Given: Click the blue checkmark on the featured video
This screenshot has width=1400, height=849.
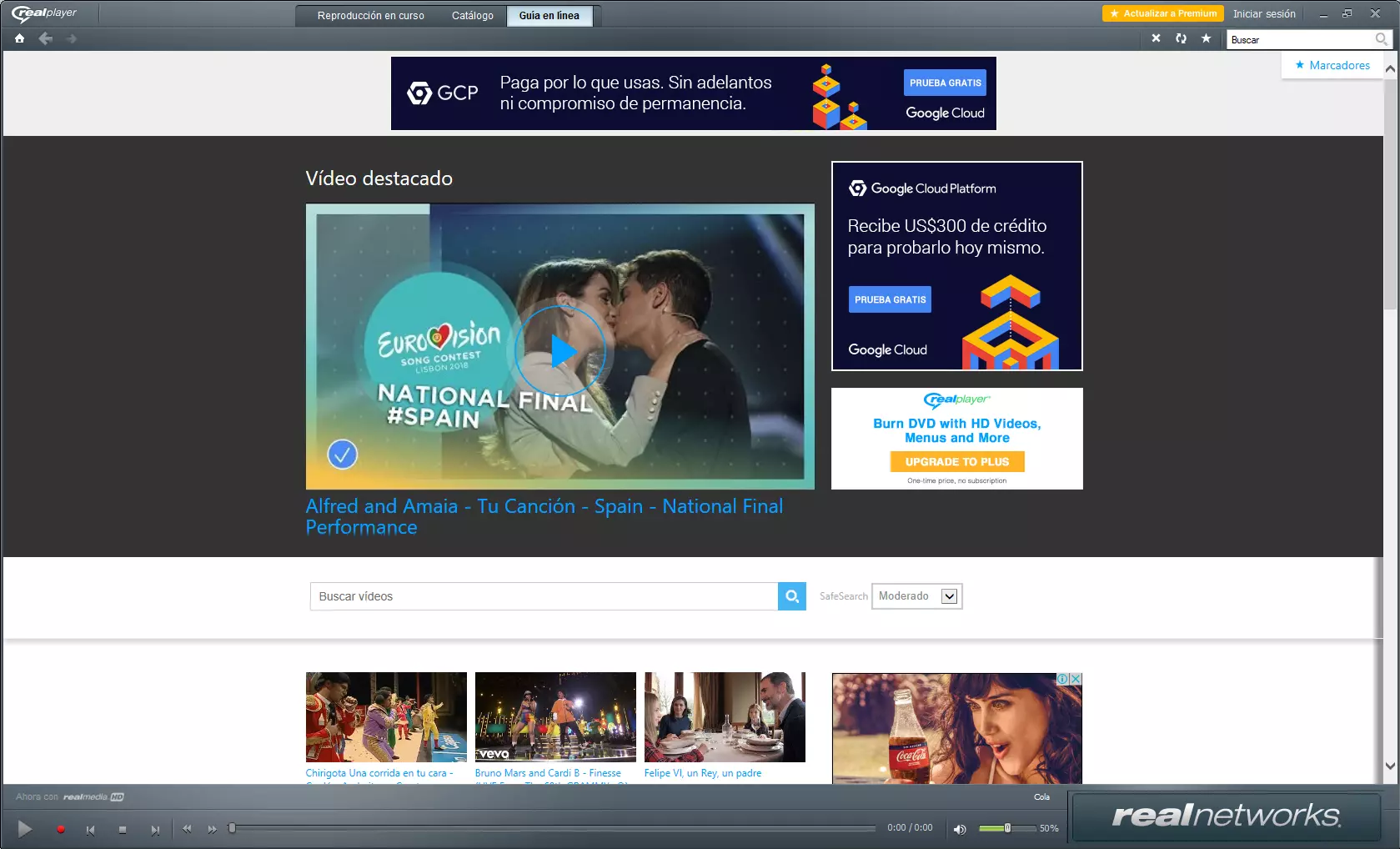Looking at the screenshot, I should (342, 455).
